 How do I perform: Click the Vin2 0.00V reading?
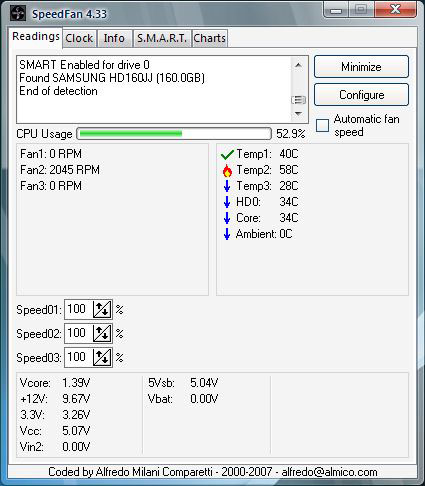pos(55,447)
